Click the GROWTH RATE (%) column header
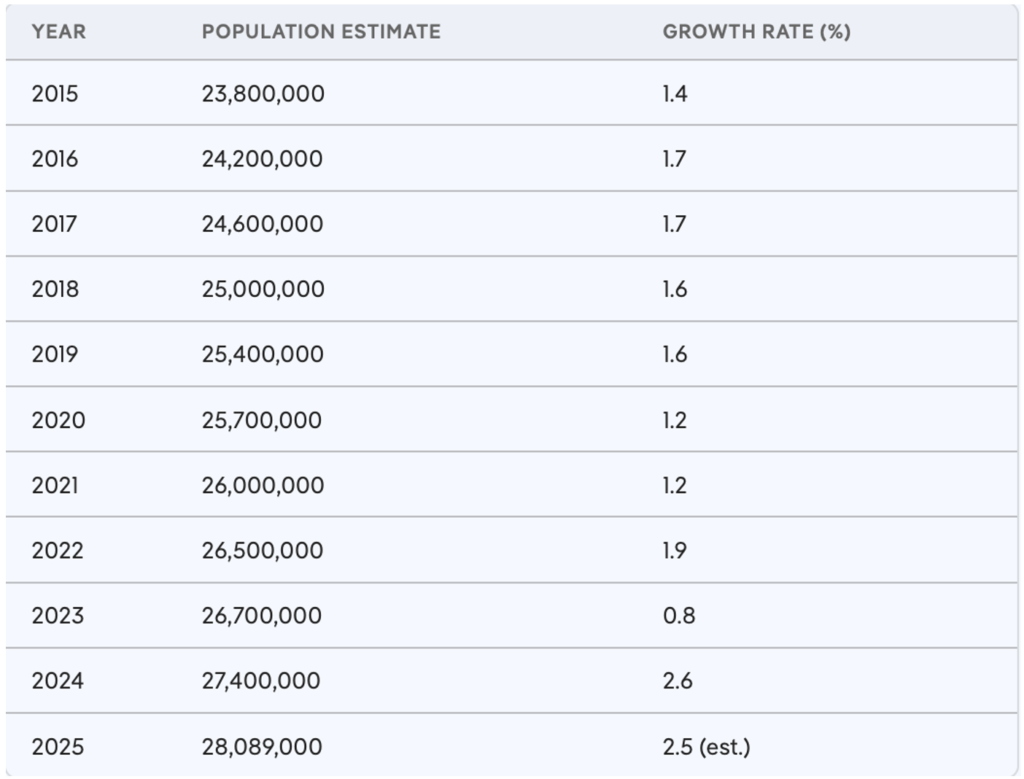The image size is (1024, 779). [756, 31]
